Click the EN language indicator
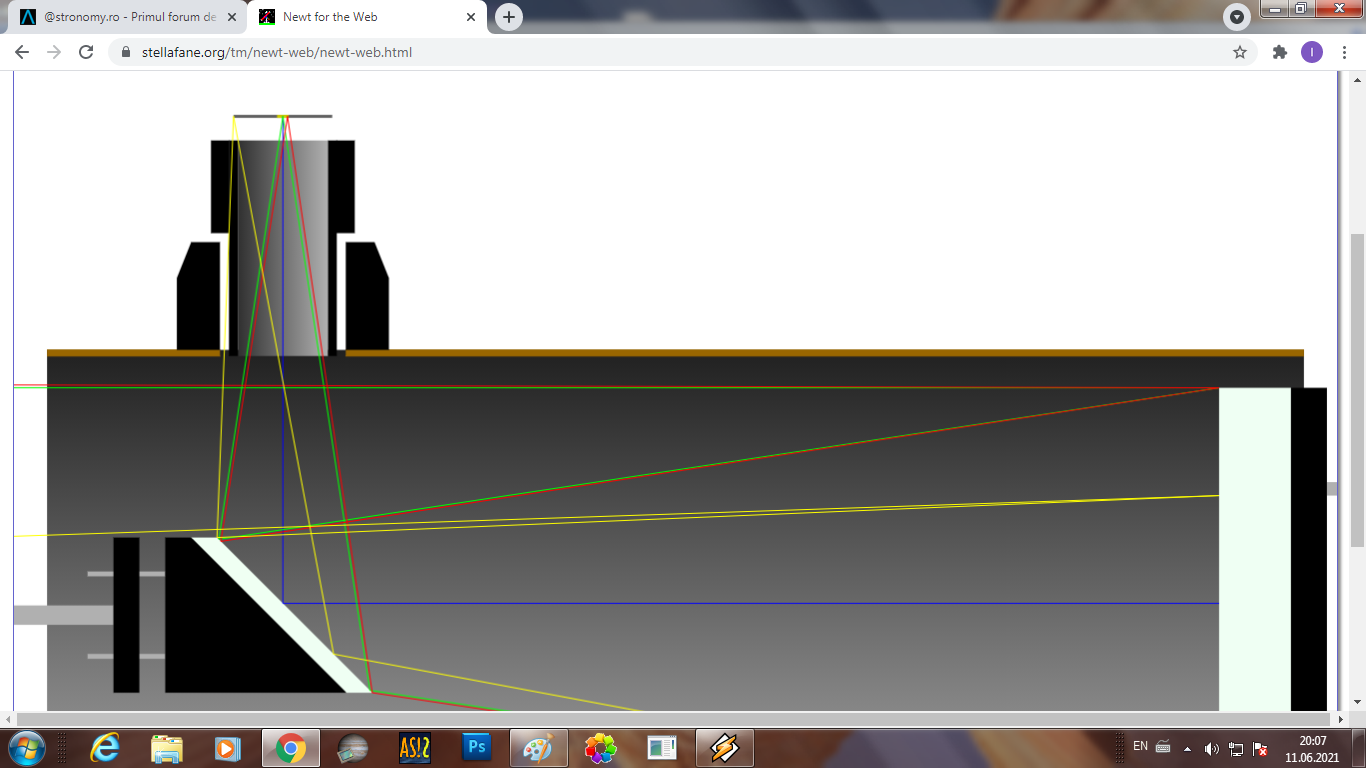The width and height of the screenshot is (1368, 772). 1140,746
